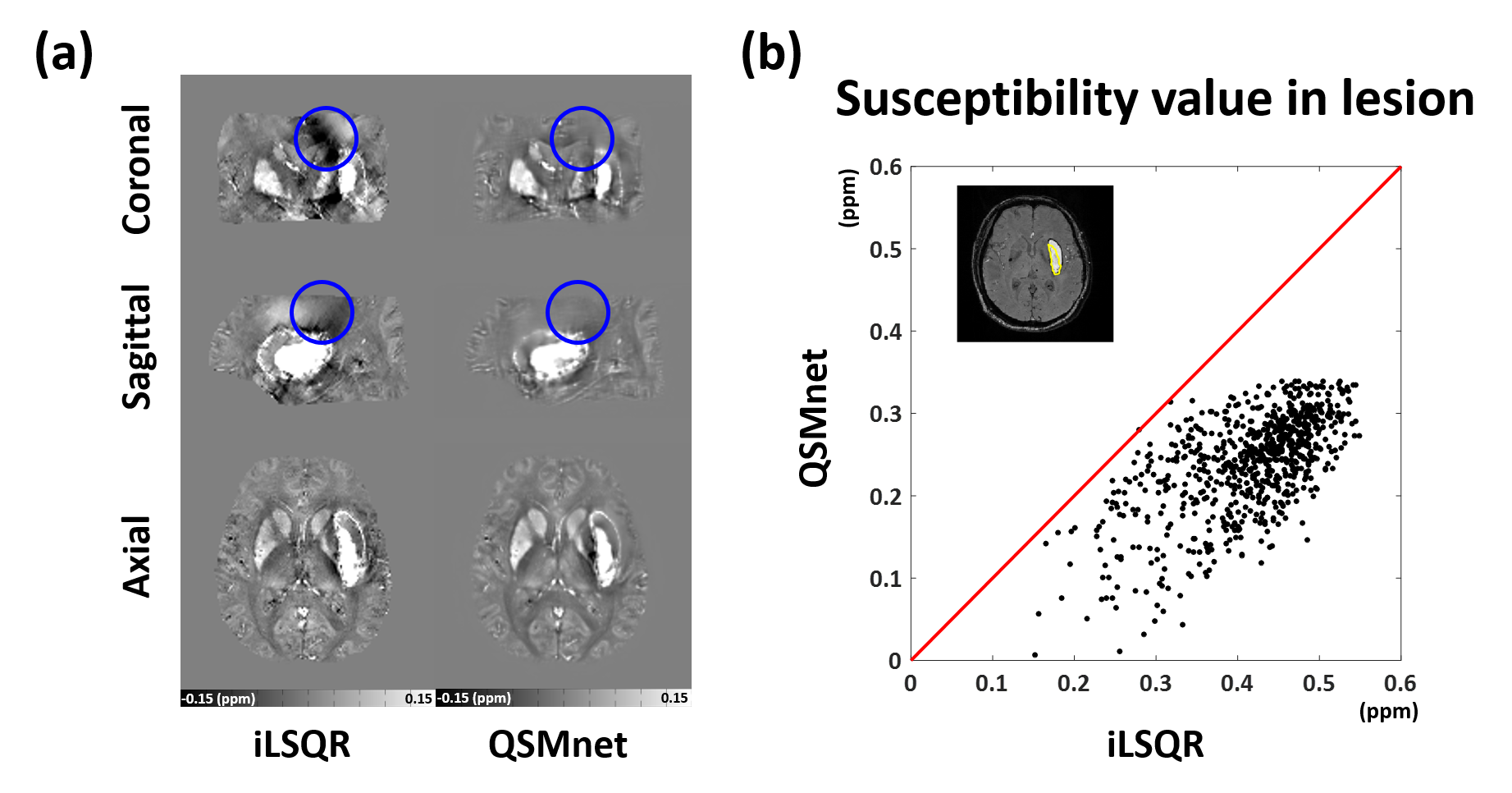Click the bottom-right axial brain image
Image resolution: width=1512 pixels, height=793 pixels.
pyautogui.click(x=560, y=558)
